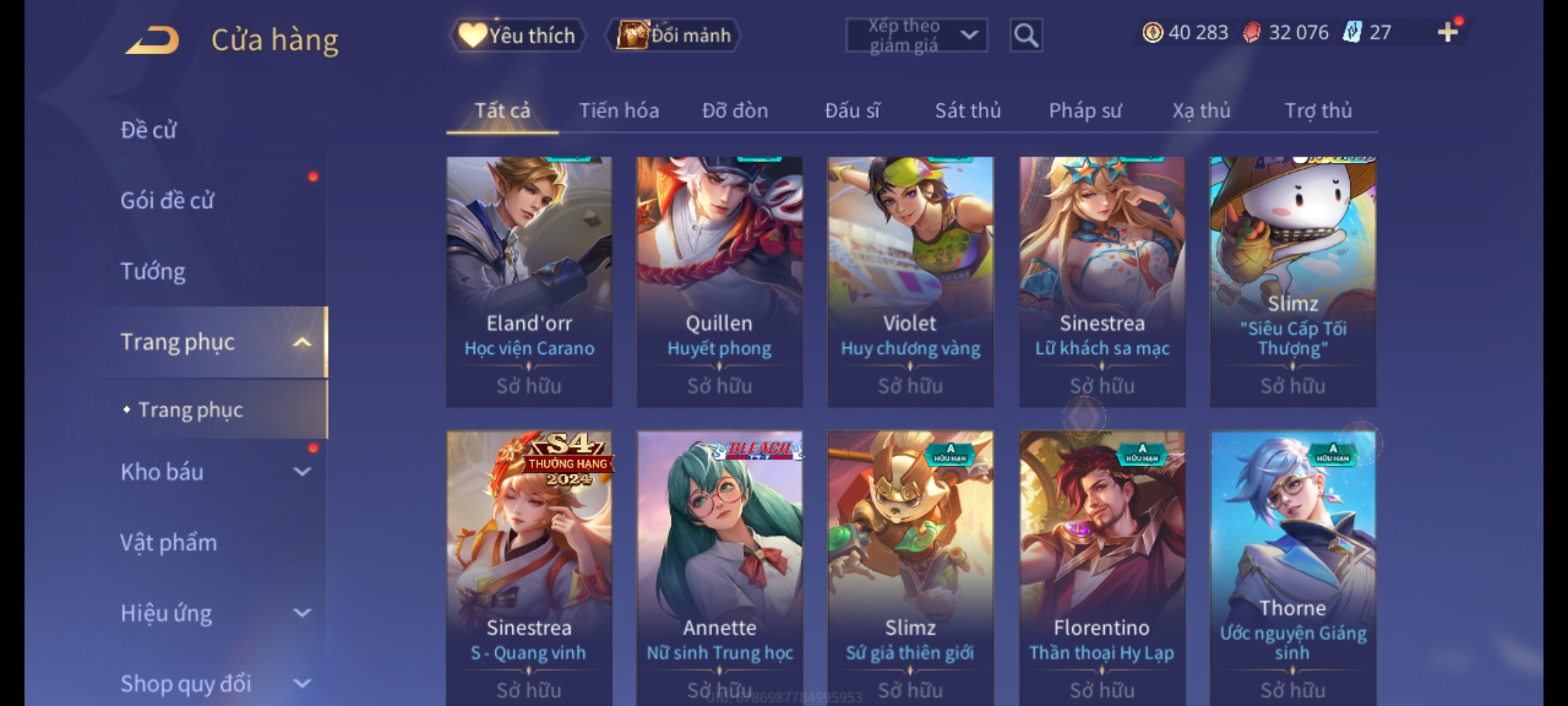
Task: Tap the red ruby currency icon
Action: [x=1251, y=32]
